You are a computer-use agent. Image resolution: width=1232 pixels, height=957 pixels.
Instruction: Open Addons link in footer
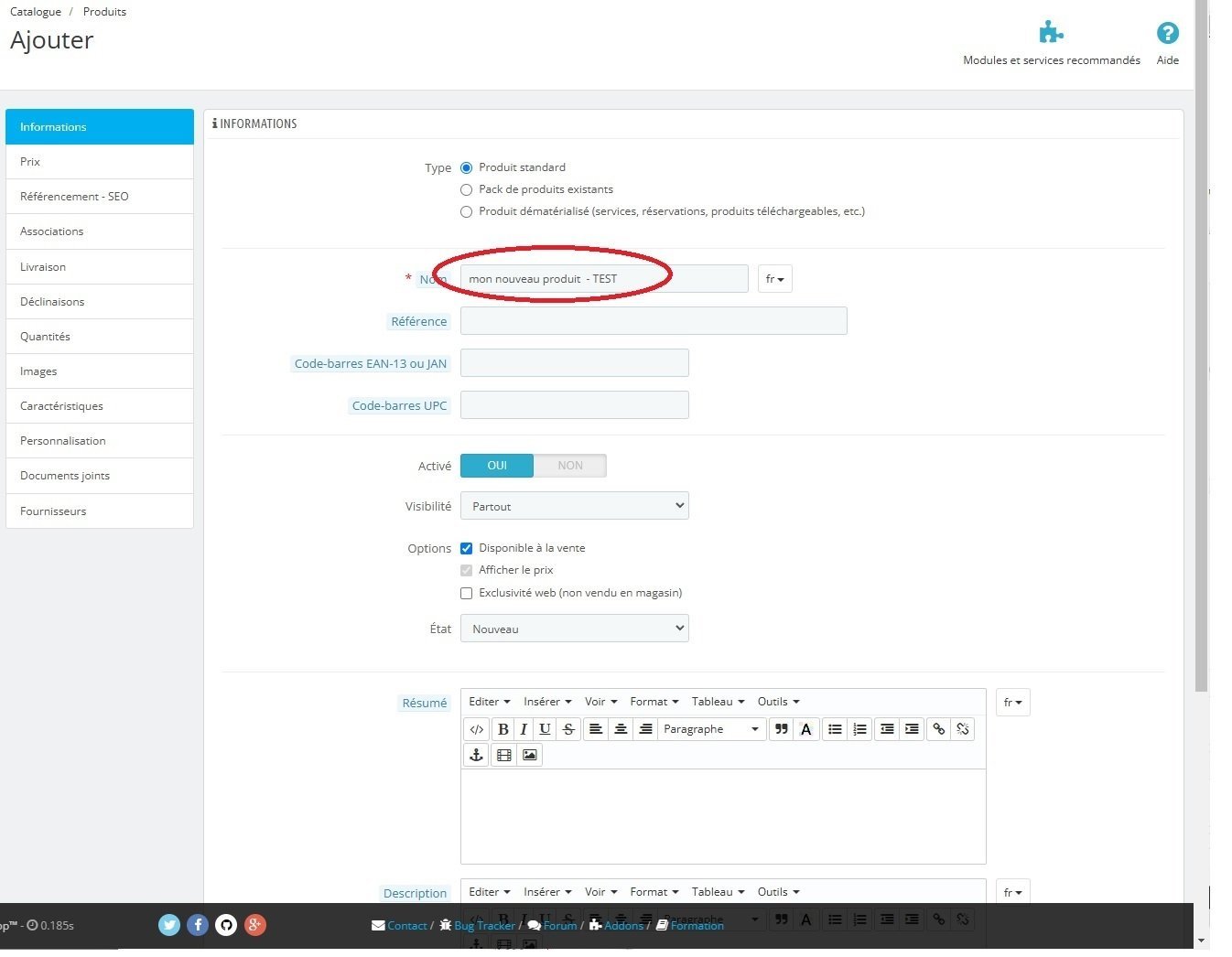tap(617, 926)
